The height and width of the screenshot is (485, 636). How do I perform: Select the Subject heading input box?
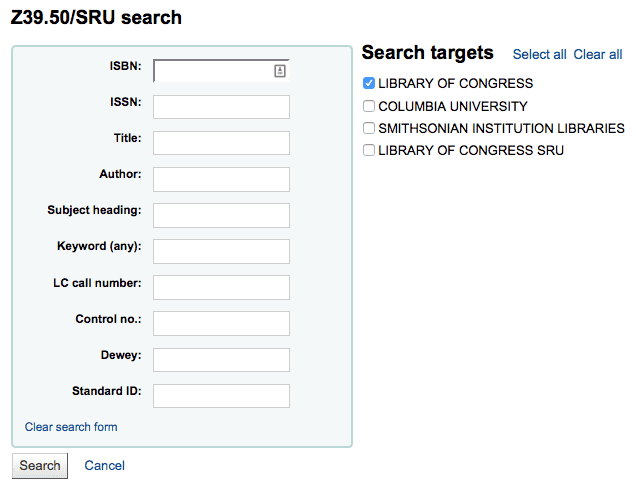click(x=221, y=215)
